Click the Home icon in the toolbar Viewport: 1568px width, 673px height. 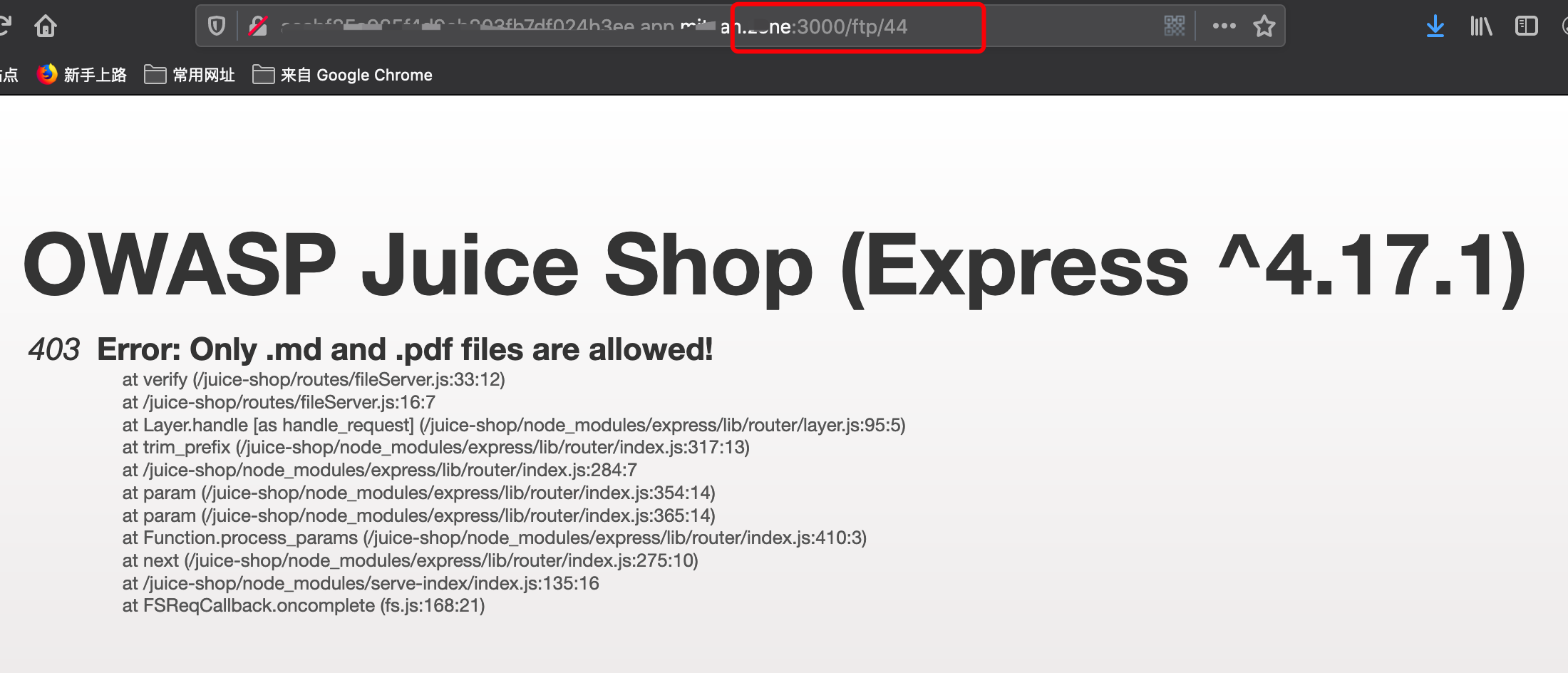46,26
